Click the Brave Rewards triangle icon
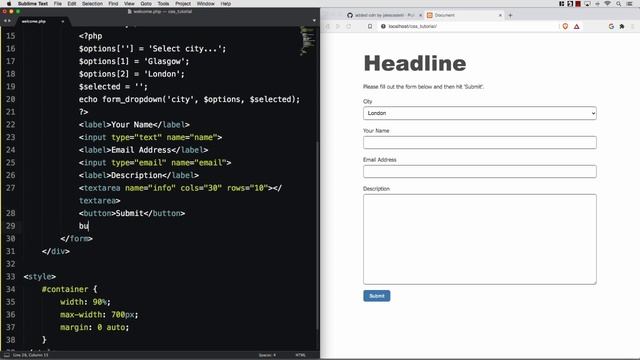640x360 pixels. [577, 26]
